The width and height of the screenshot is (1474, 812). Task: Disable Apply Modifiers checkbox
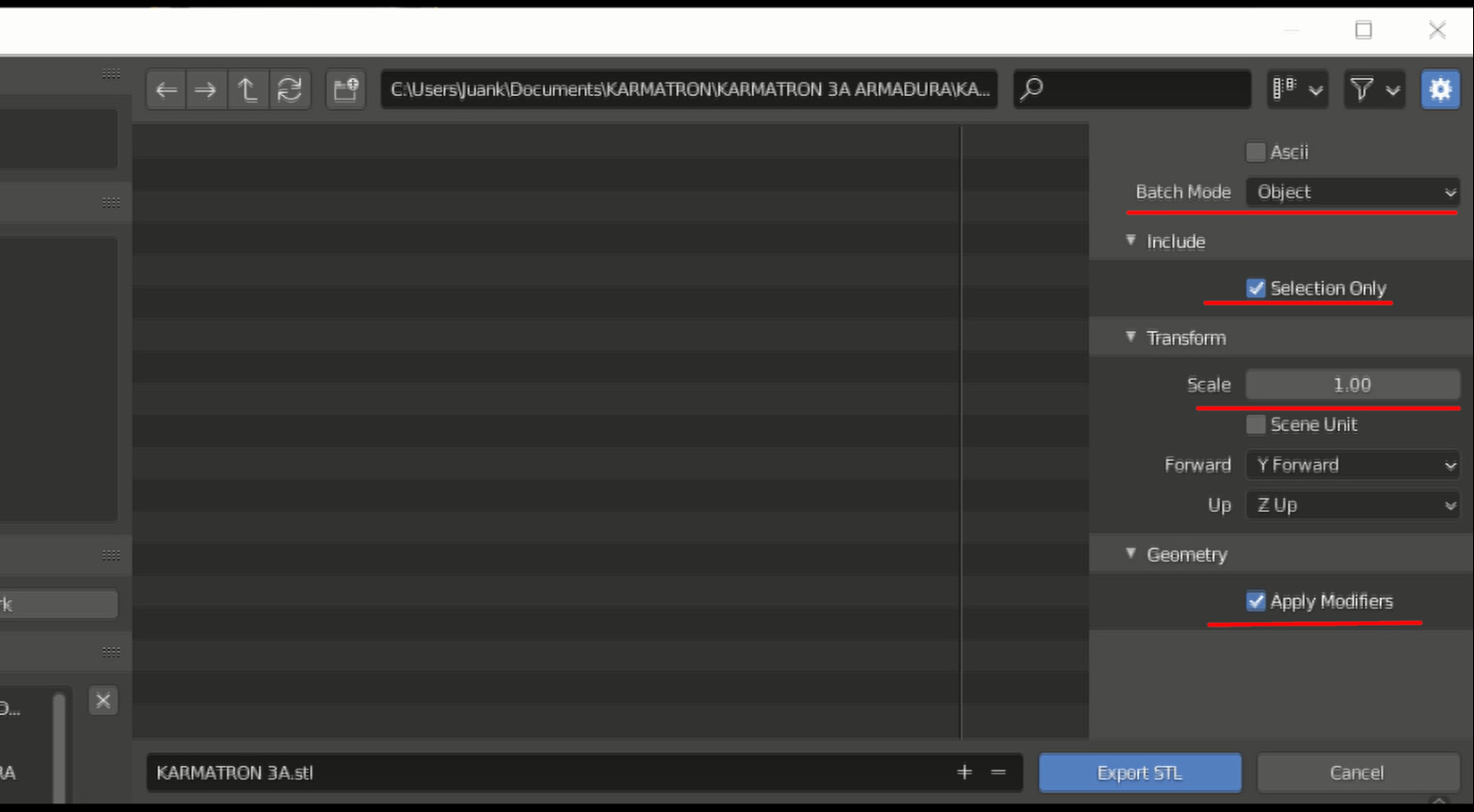(1256, 601)
